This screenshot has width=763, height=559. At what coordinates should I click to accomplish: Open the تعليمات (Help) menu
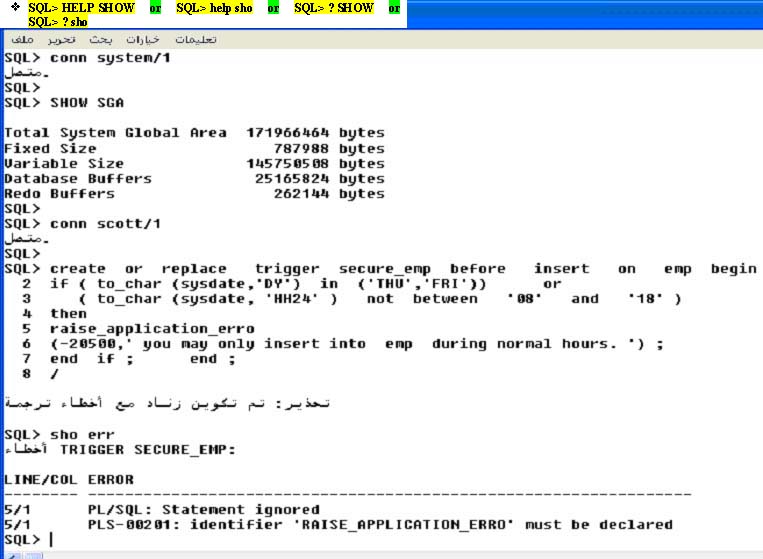pyautogui.click(x=196, y=39)
